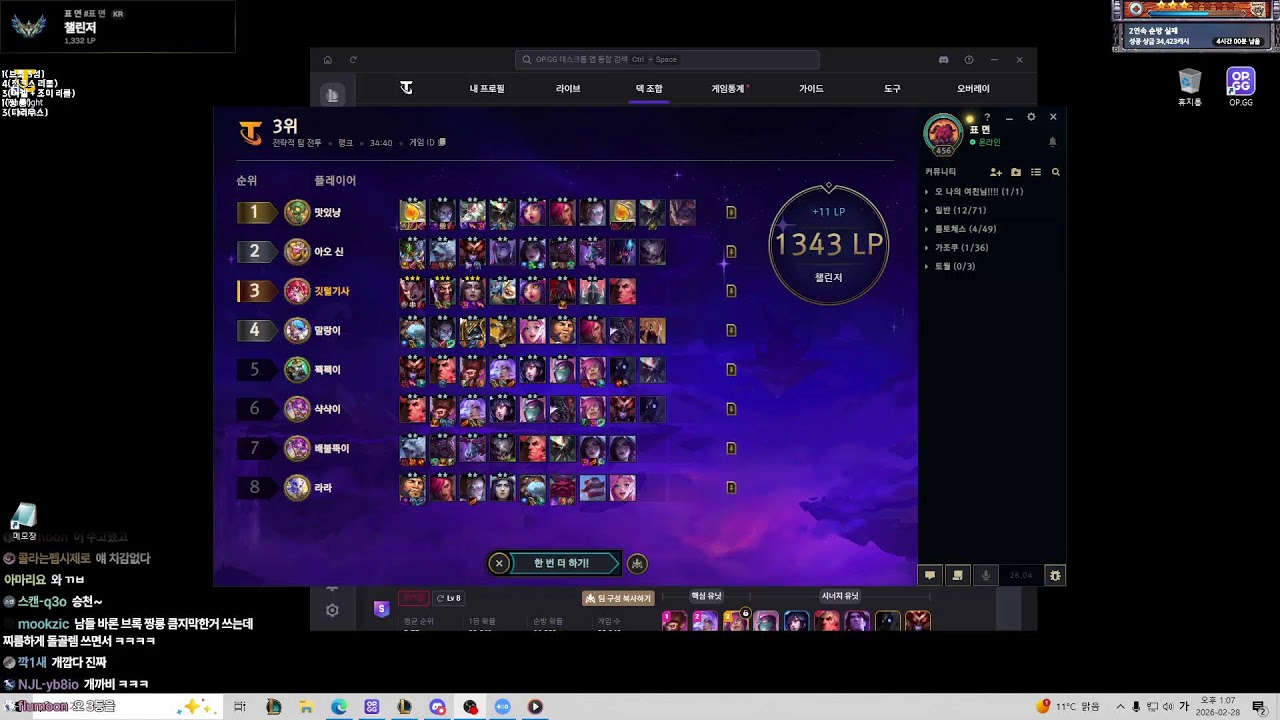
Task: Click the OP.GG search field
Action: [667, 60]
